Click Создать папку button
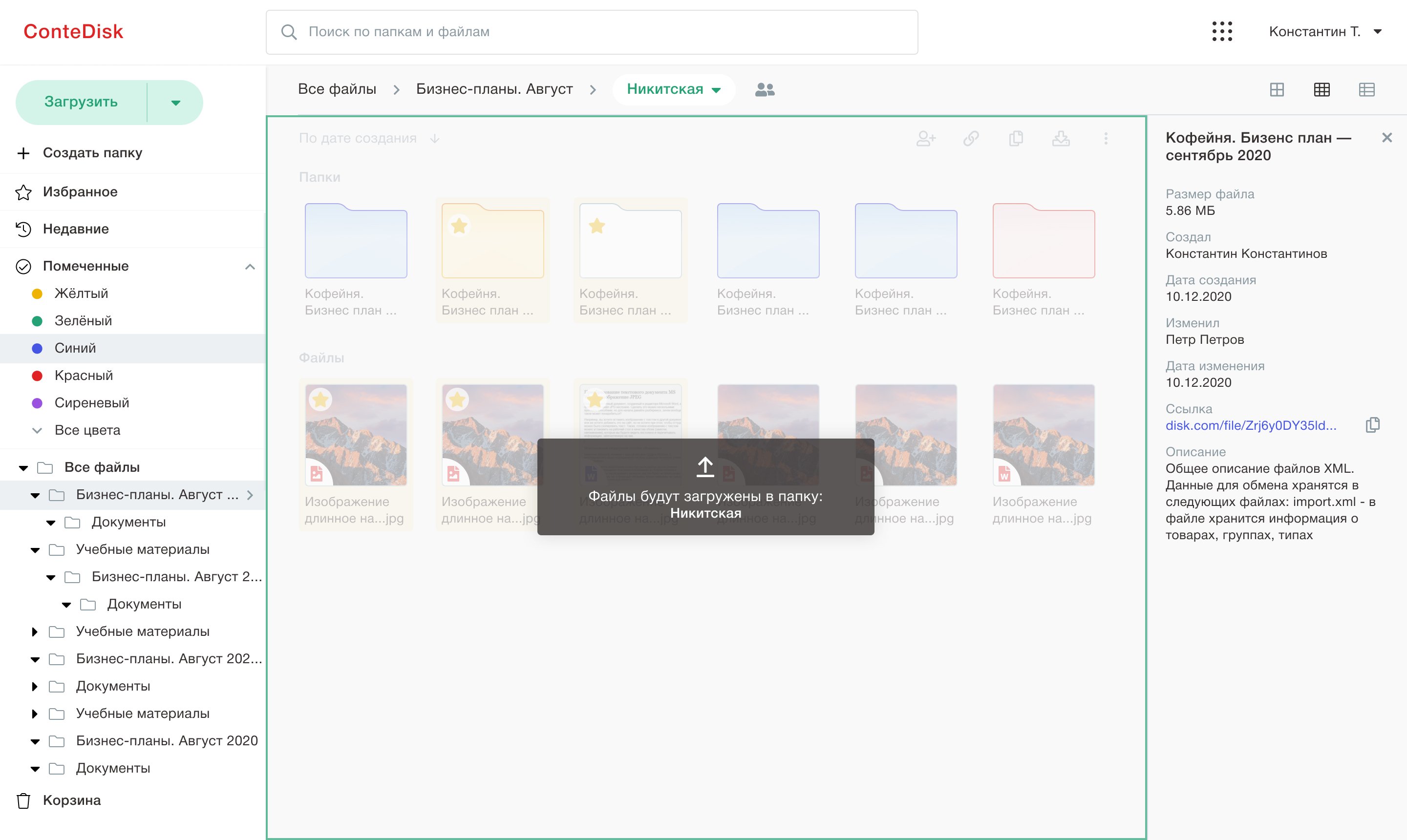 92,153
